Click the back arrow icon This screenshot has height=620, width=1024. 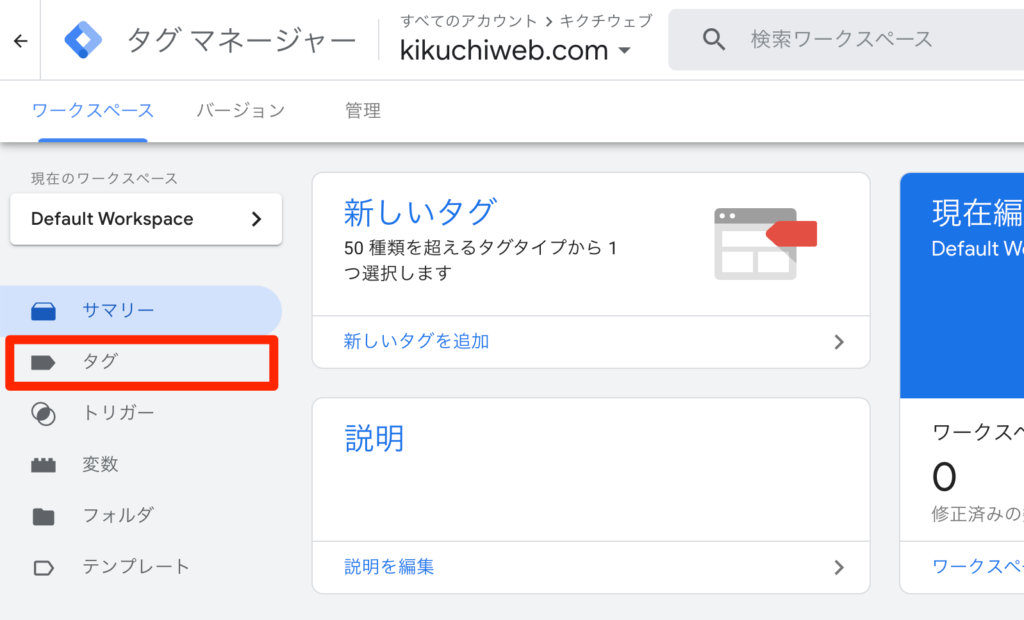pos(21,41)
